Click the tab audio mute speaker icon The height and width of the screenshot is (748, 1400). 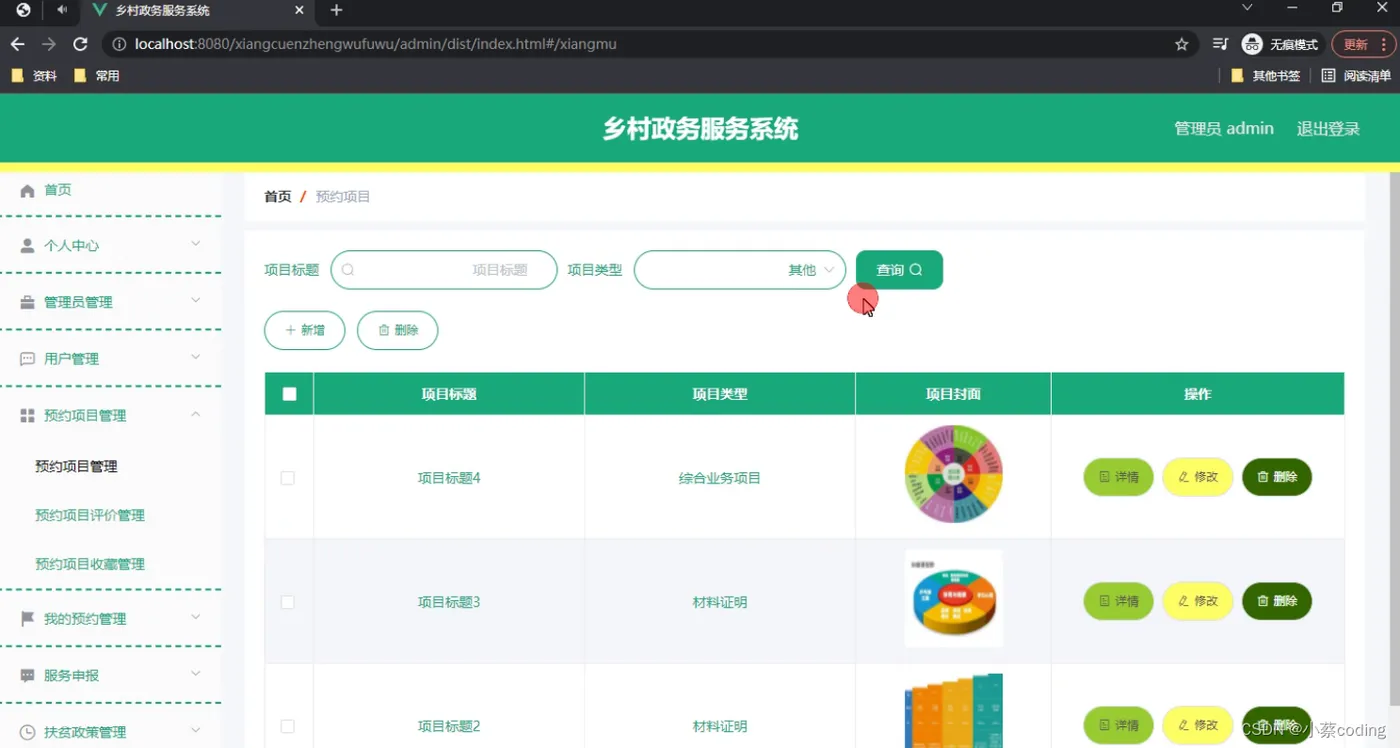pos(62,10)
